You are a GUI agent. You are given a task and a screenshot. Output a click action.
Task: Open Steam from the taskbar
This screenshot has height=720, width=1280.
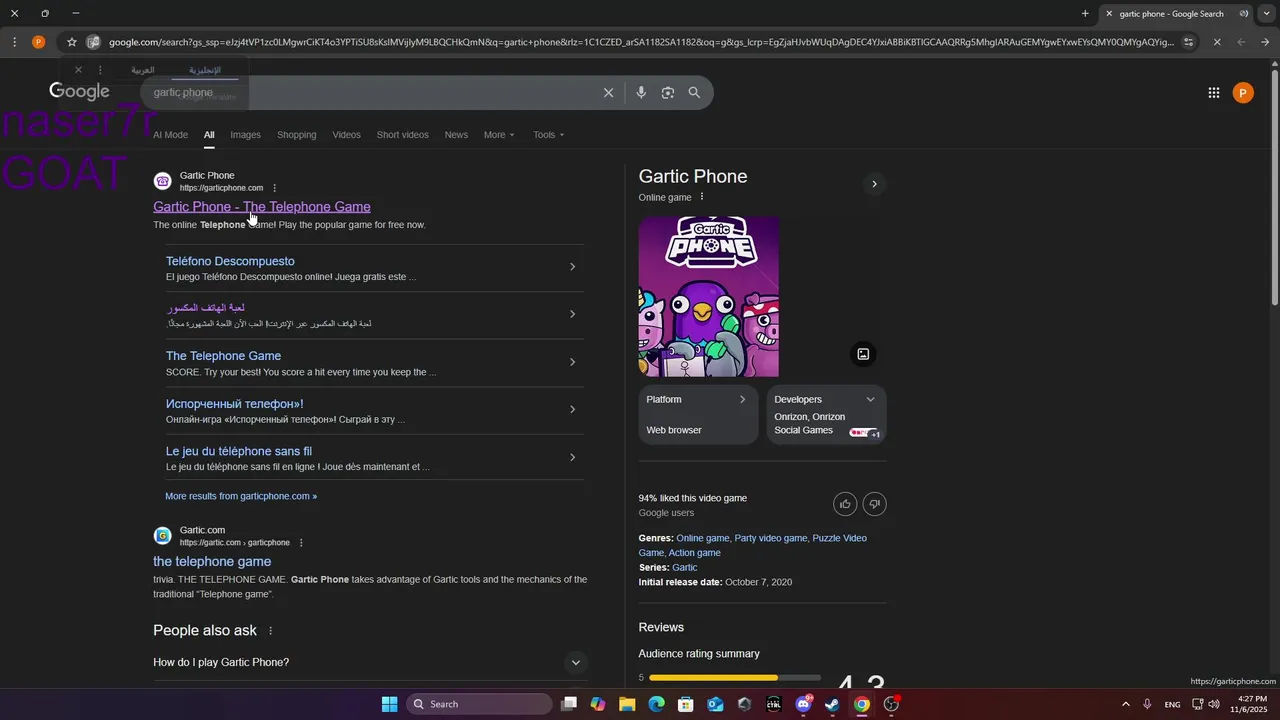(x=832, y=704)
